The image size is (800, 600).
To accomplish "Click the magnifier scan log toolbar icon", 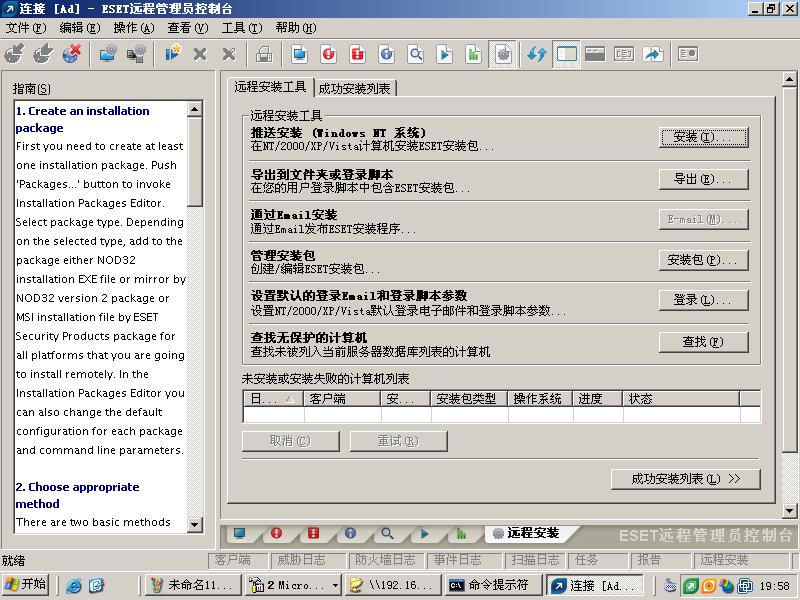I will coord(416,54).
